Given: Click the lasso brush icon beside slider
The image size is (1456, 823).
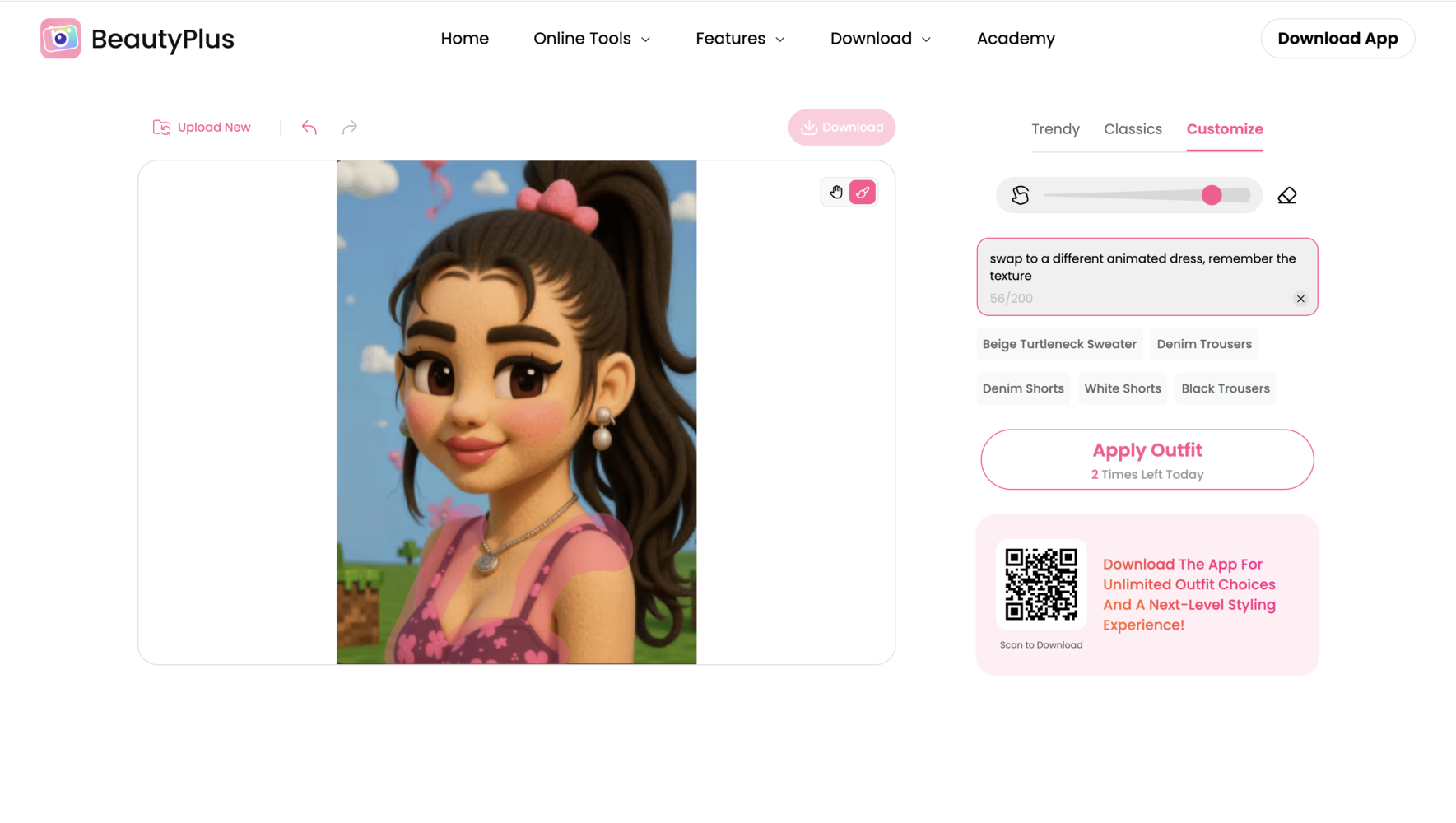Looking at the screenshot, I should [1020, 195].
